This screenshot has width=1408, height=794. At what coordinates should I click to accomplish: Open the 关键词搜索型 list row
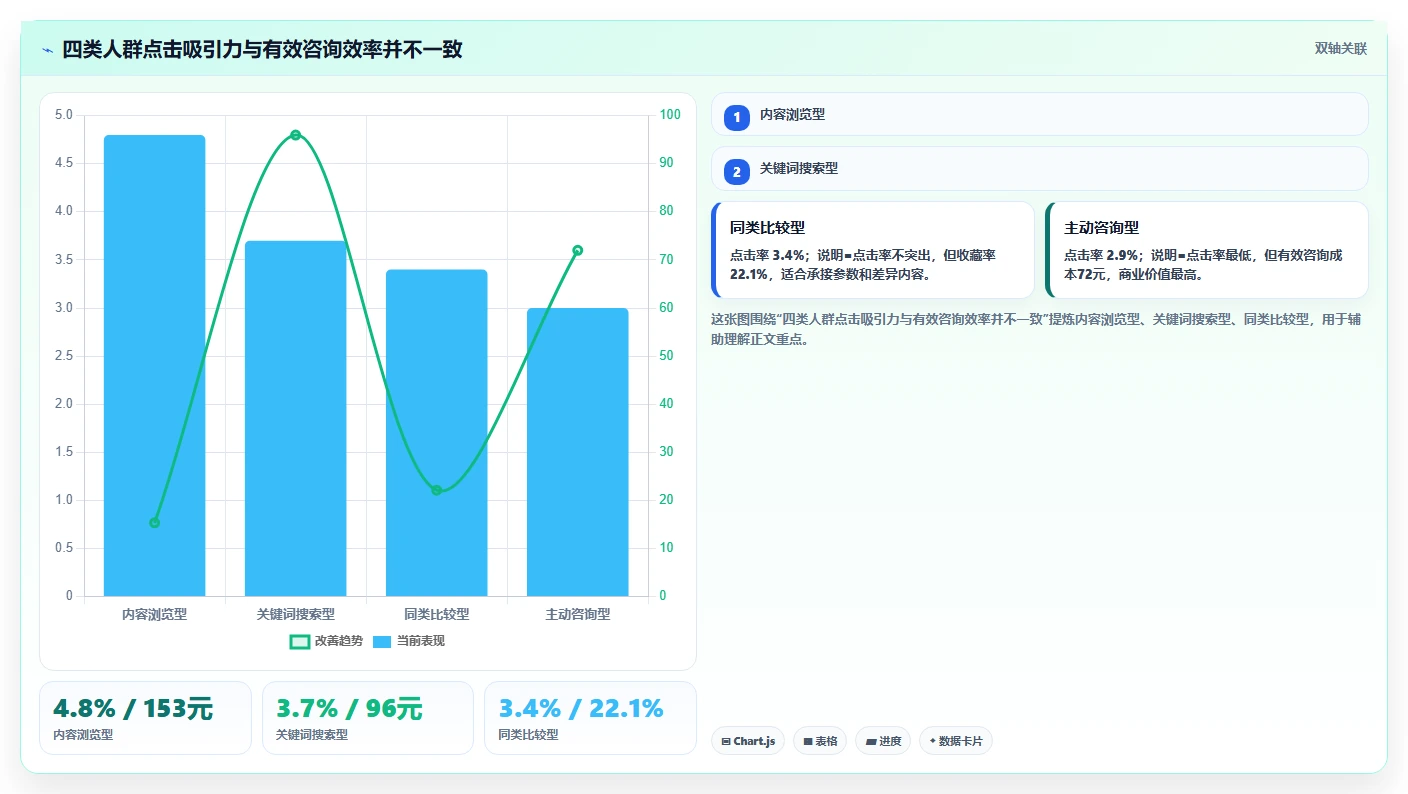click(1040, 169)
